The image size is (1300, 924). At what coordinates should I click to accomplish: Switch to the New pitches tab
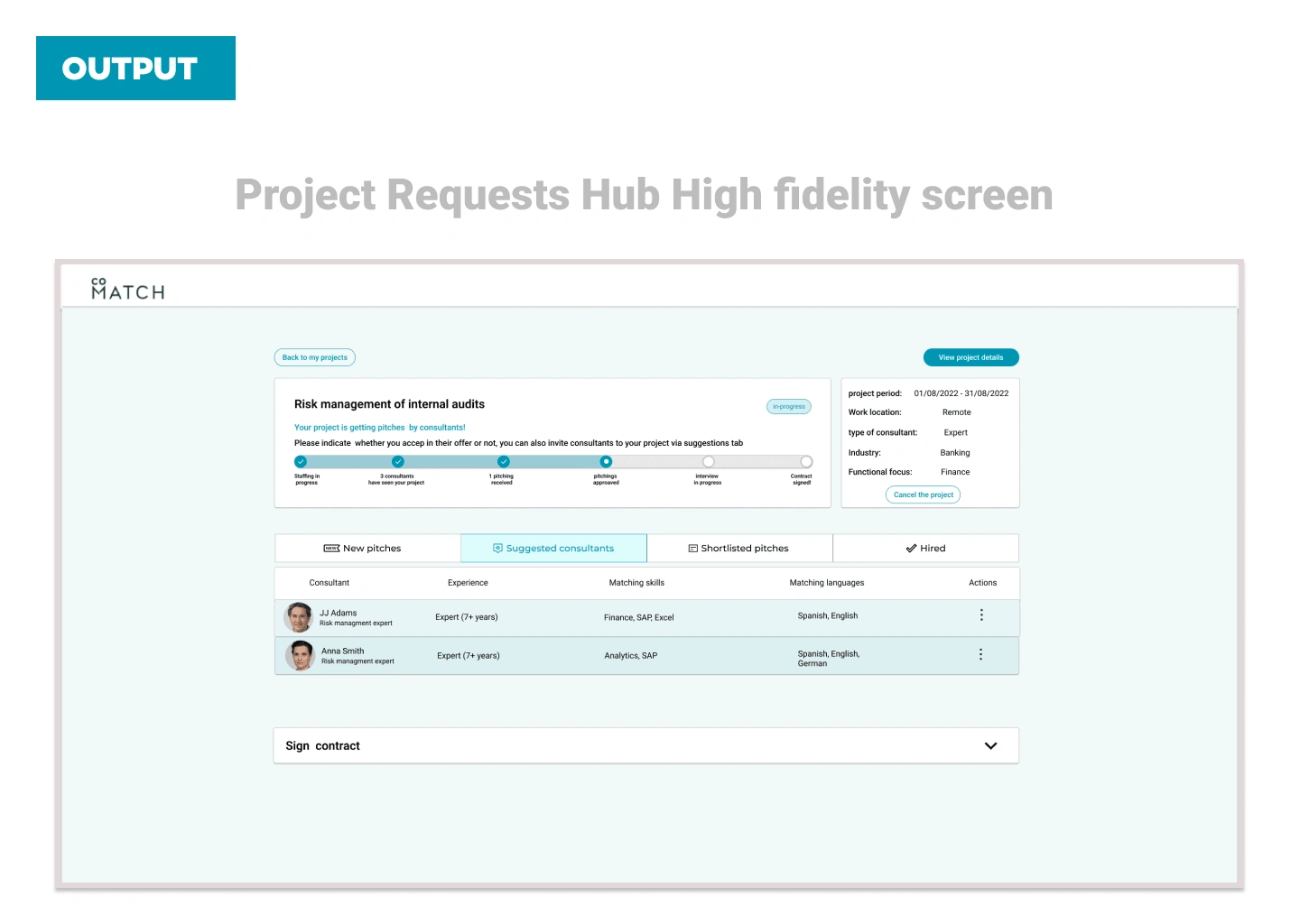tap(367, 549)
